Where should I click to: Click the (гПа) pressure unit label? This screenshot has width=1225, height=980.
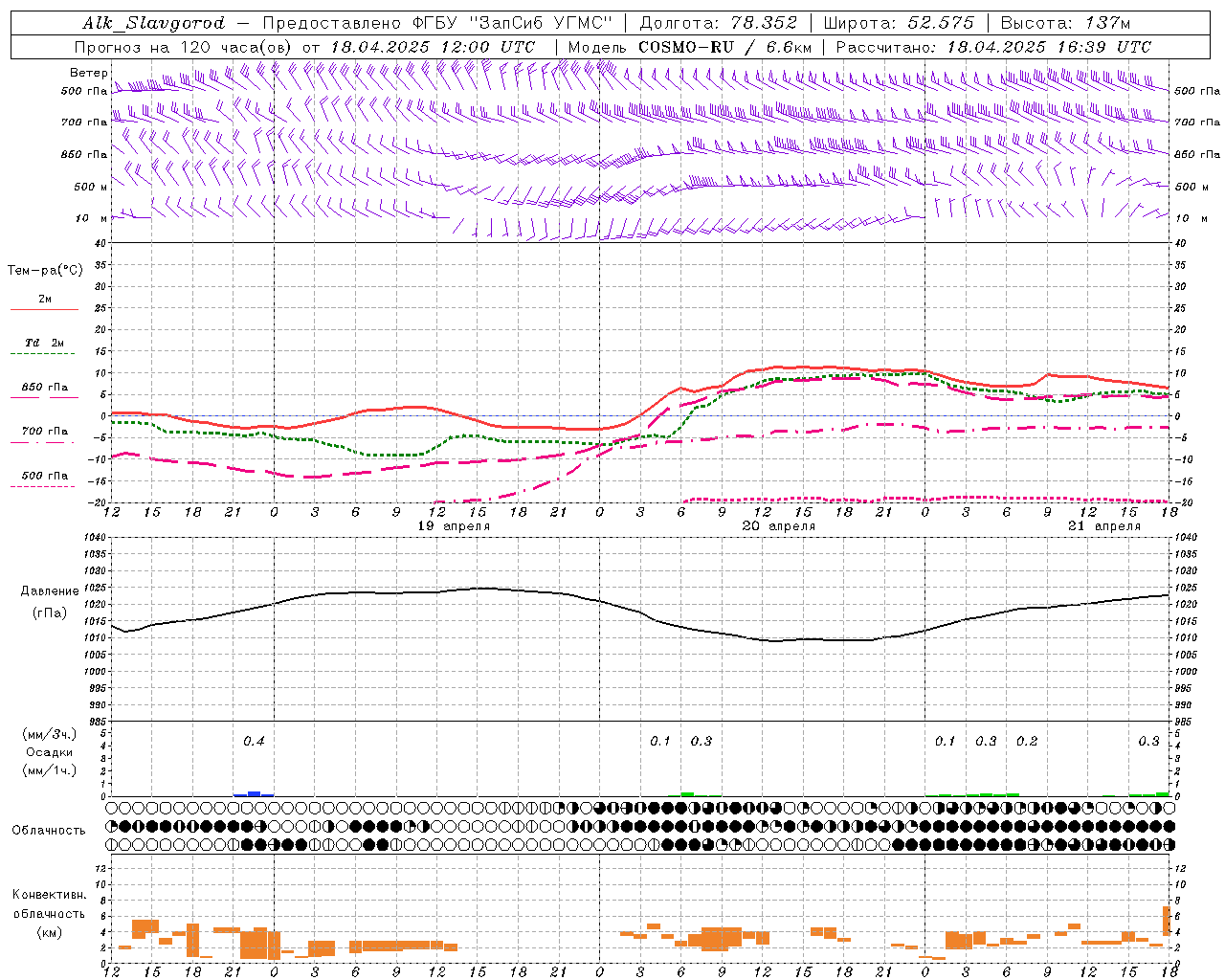click(x=49, y=613)
